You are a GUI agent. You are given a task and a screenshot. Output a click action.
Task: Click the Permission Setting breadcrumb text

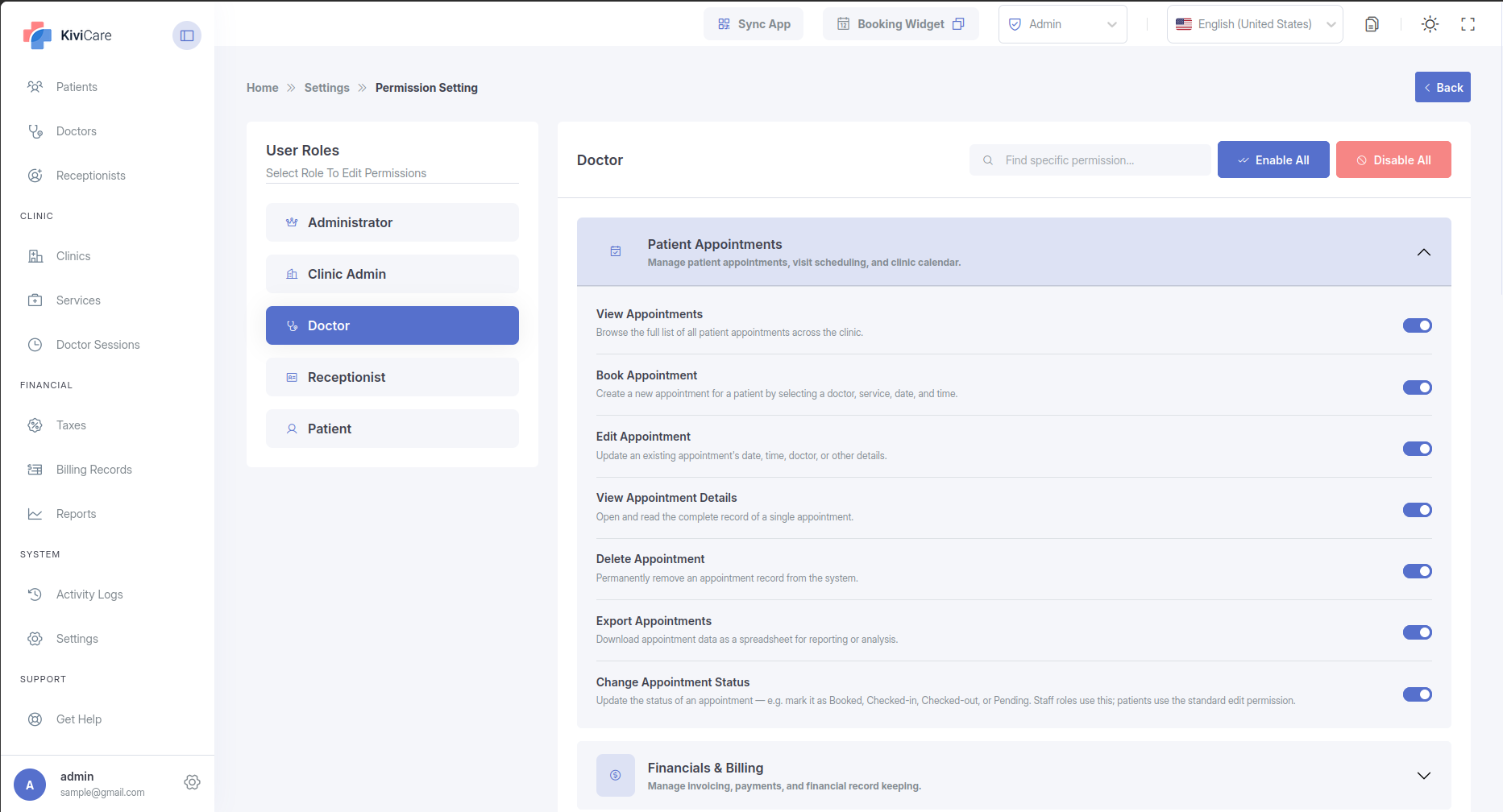tap(426, 88)
